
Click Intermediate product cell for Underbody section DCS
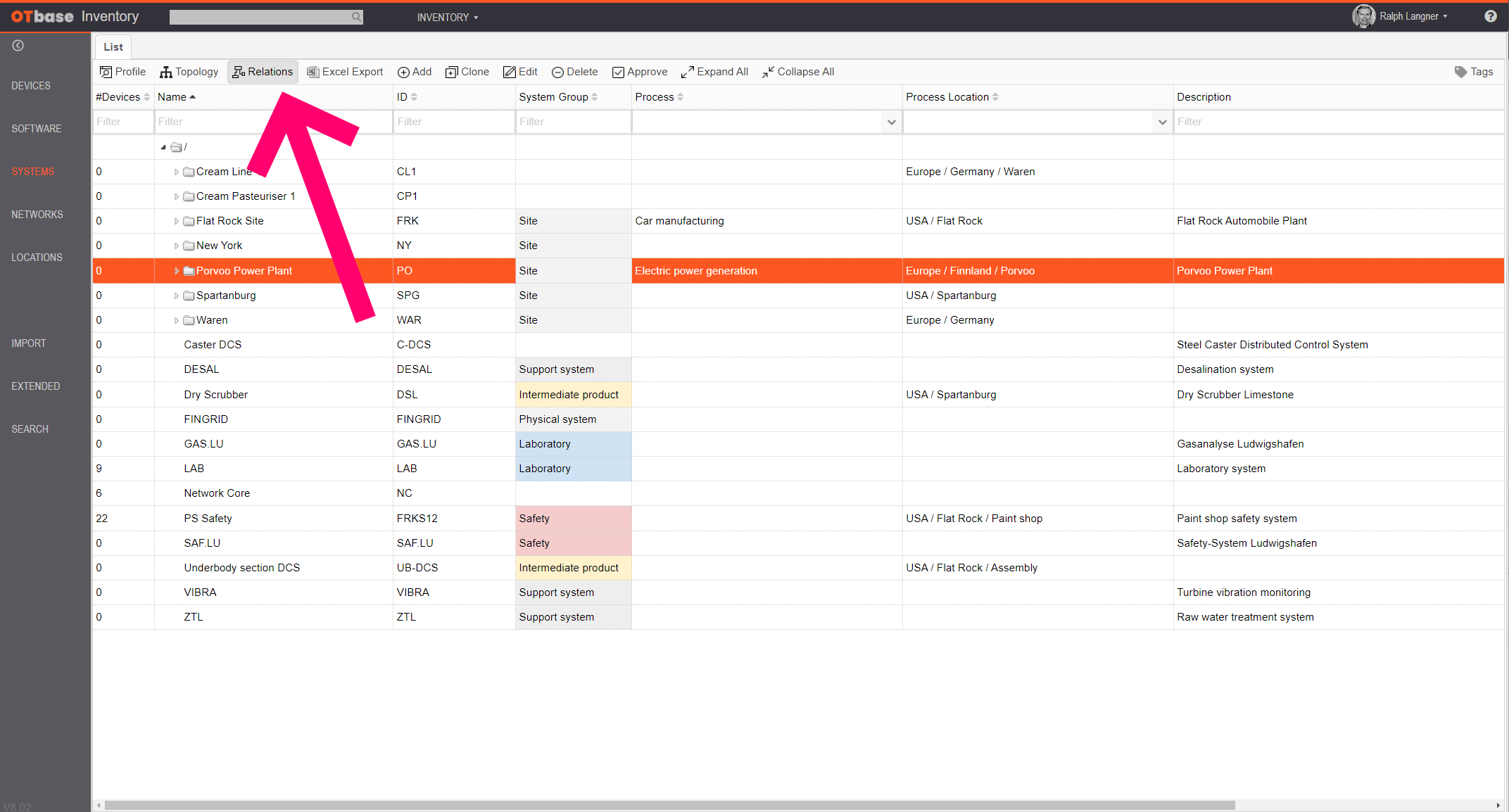574,568
